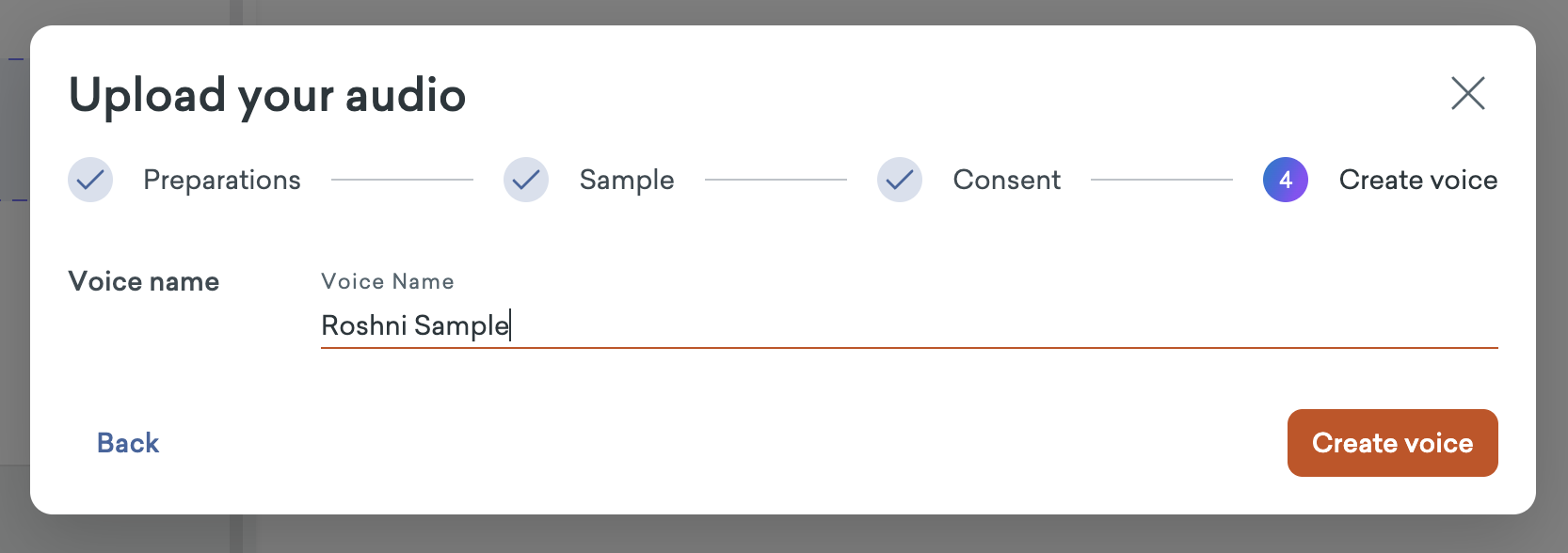Click the connector line after Consent
1568x553 pixels.
(x=1161, y=180)
